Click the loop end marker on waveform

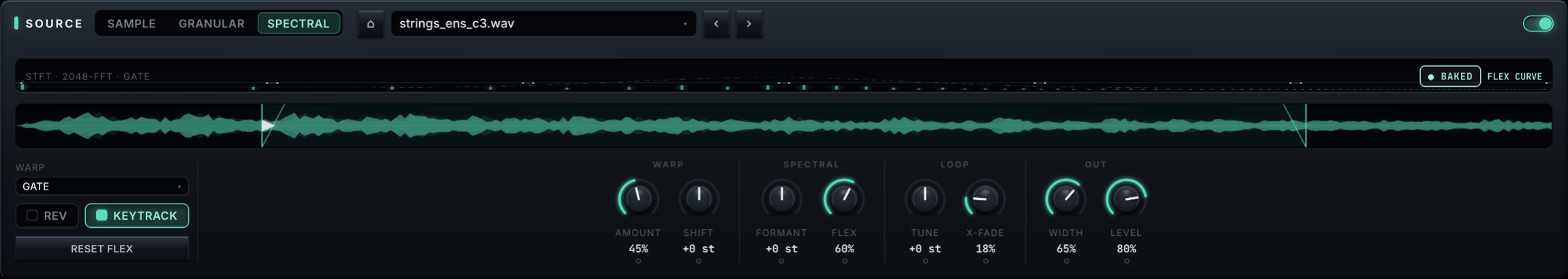pyautogui.click(x=1306, y=126)
